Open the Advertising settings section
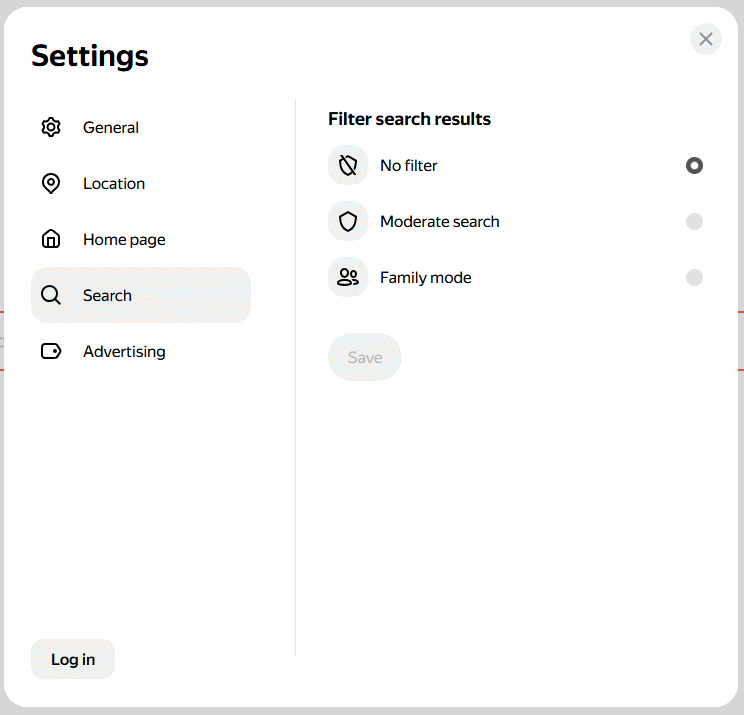 (x=141, y=351)
